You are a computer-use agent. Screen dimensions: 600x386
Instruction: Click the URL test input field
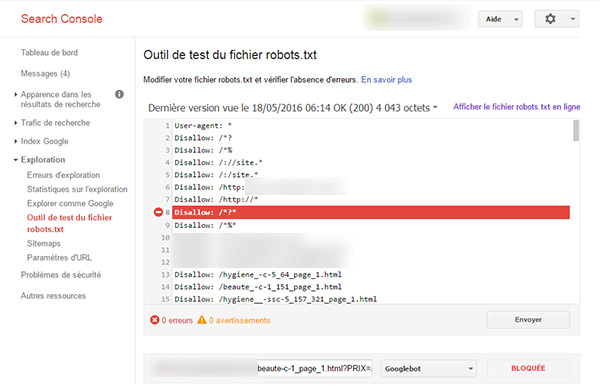(x=315, y=368)
